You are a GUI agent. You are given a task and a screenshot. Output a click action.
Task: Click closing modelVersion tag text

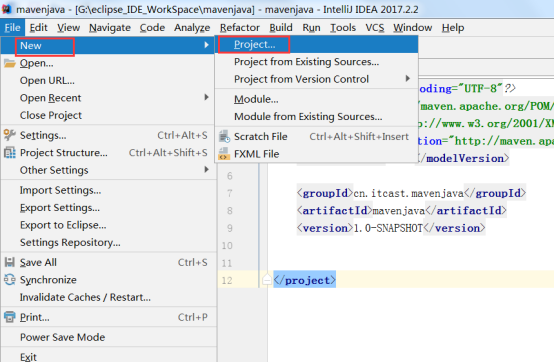[x=463, y=158]
